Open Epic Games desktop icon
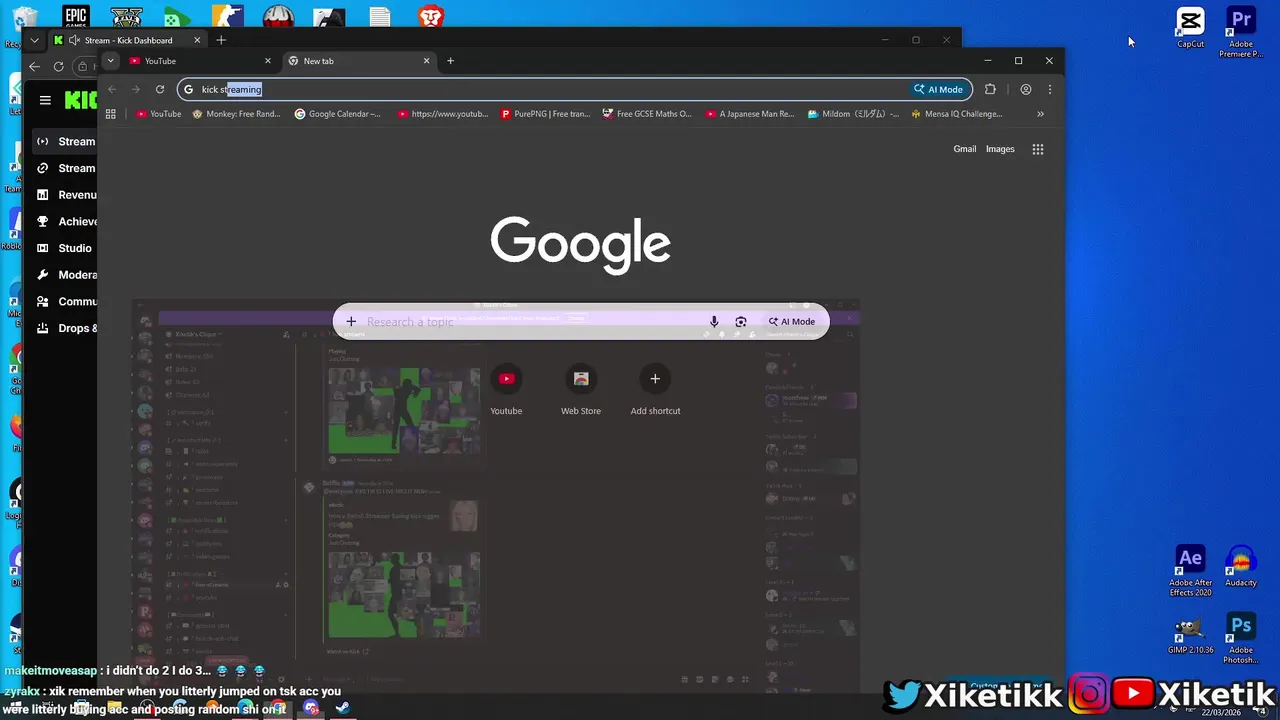This screenshot has height=720, width=1280. [x=76, y=17]
